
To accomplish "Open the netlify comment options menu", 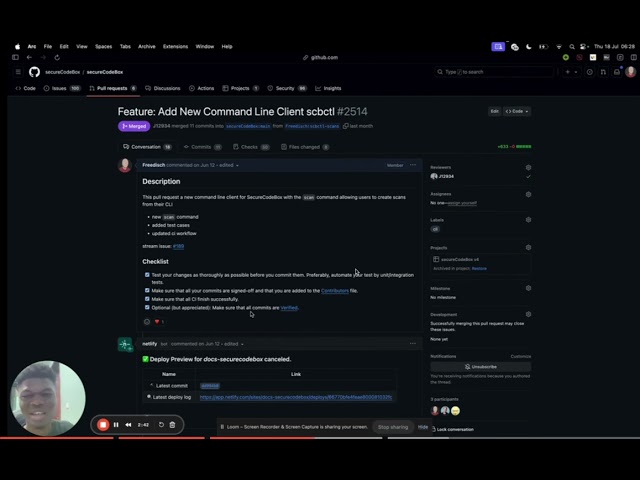I will click(413, 344).
